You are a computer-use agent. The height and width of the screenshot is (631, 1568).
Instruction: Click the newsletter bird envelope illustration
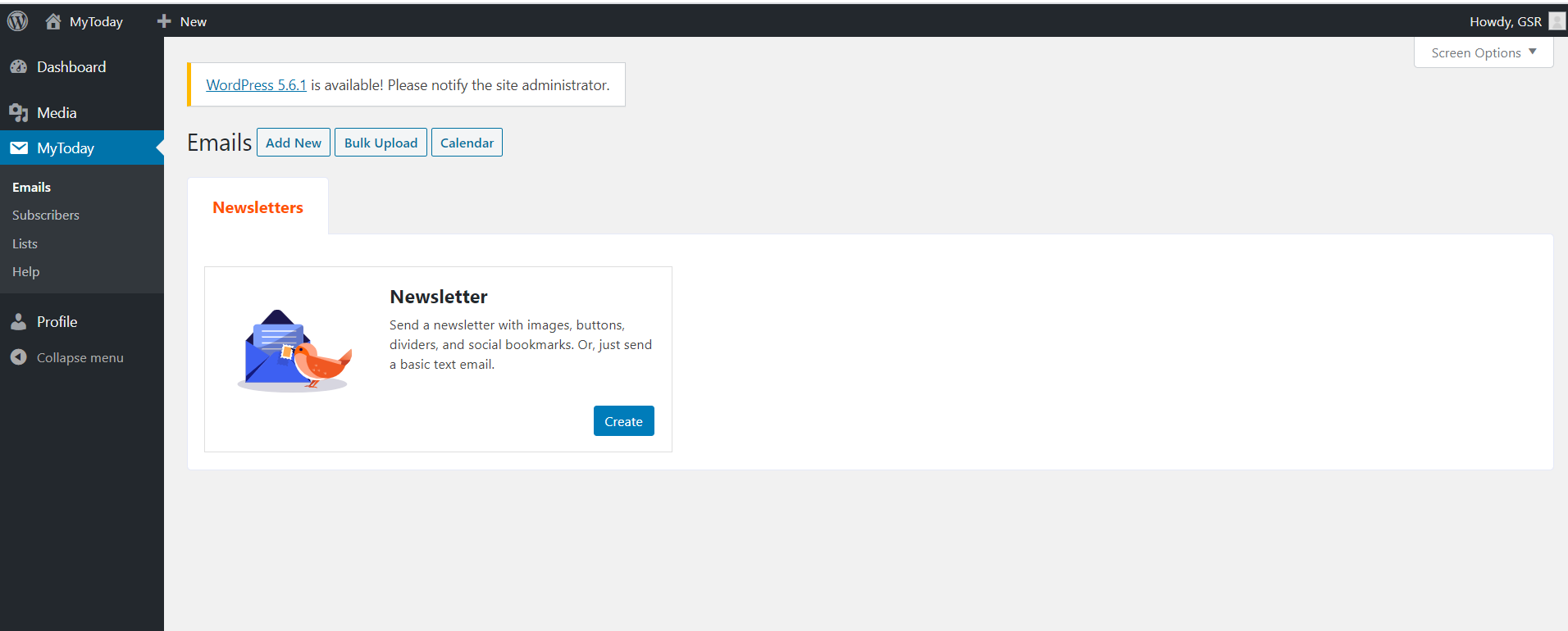click(295, 351)
